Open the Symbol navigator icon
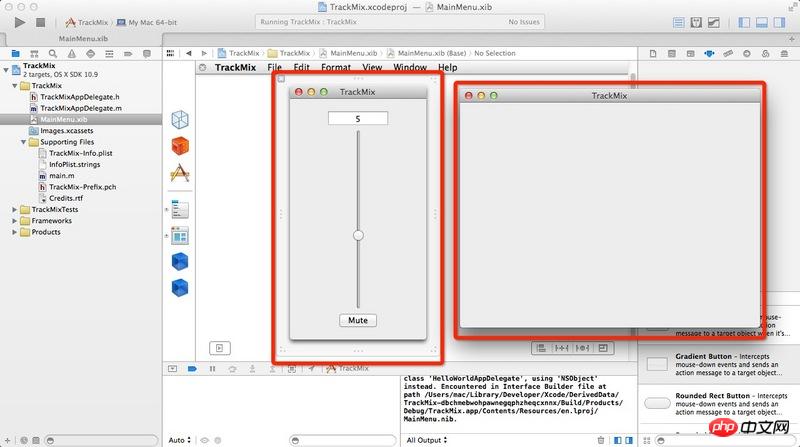The height and width of the screenshot is (447, 800). pos(34,54)
